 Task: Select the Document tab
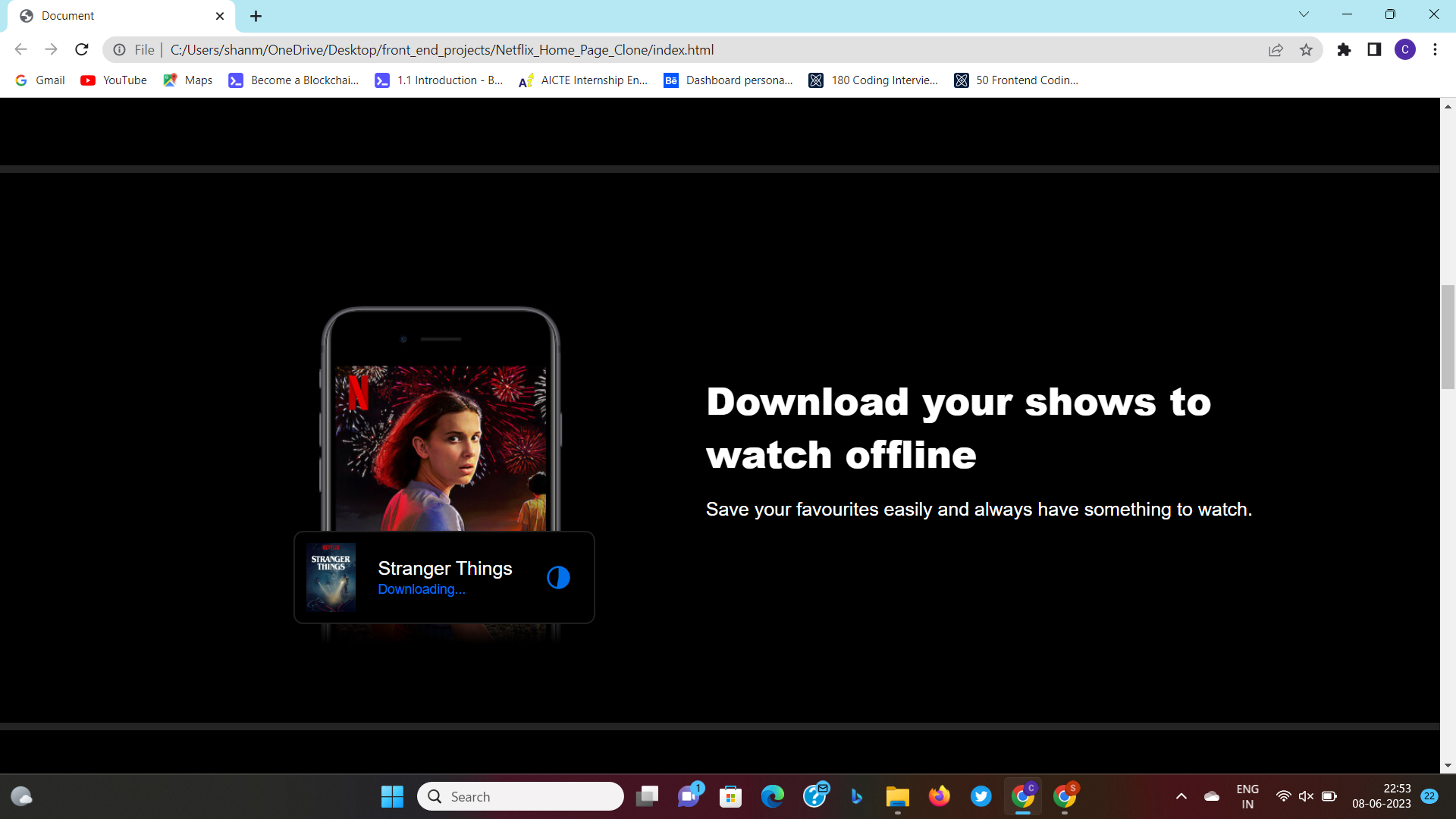point(121,16)
